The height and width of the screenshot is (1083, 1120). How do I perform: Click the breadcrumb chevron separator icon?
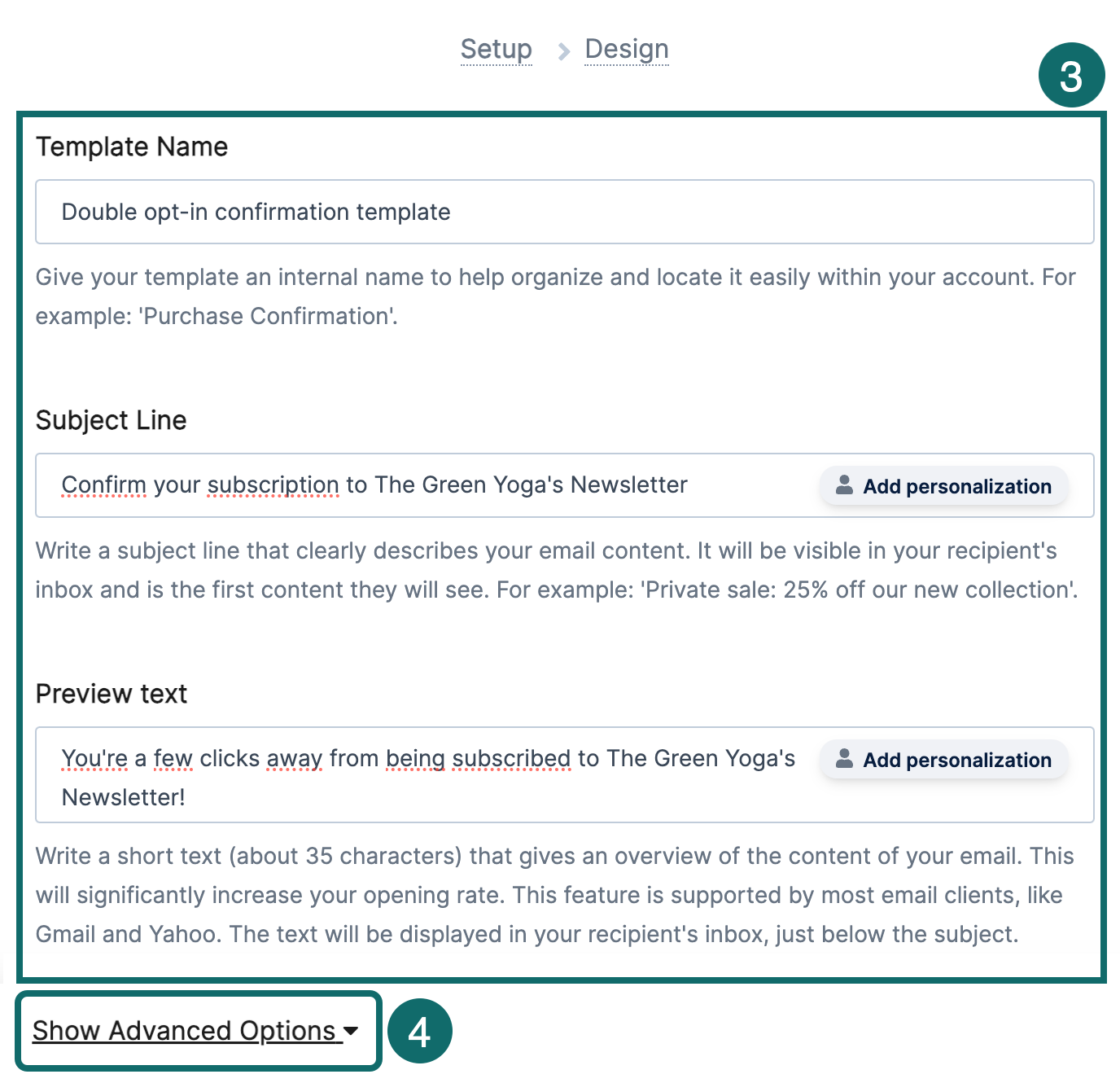(x=563, y=52)
